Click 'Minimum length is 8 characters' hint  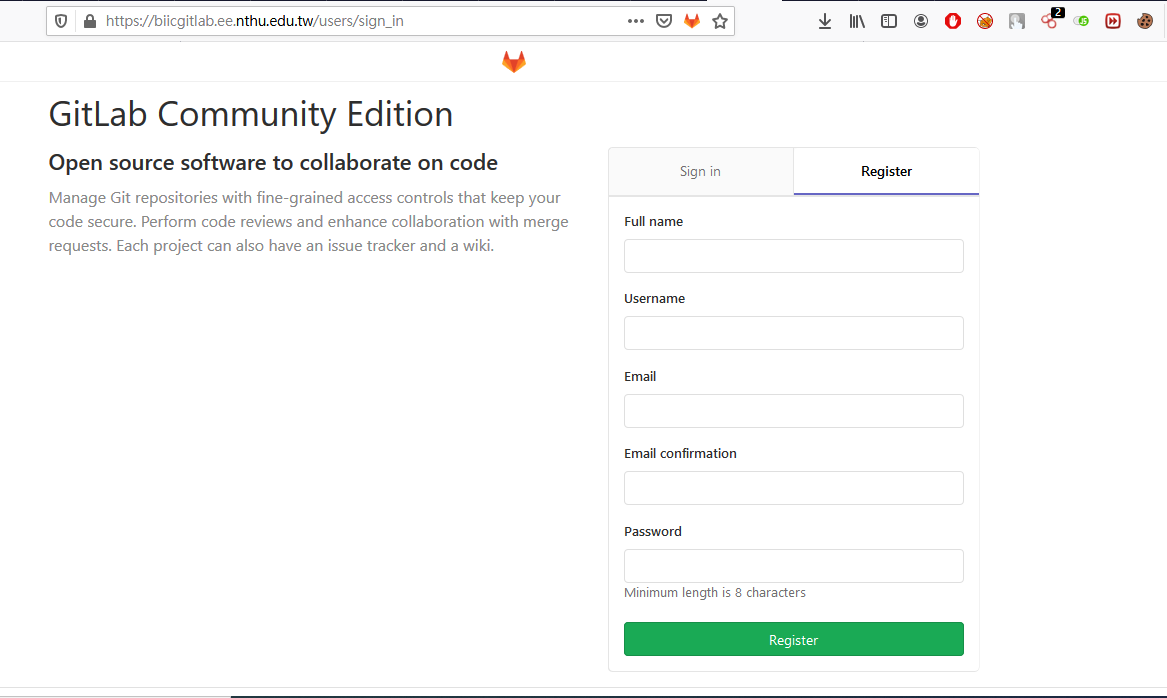pos(714,592)
